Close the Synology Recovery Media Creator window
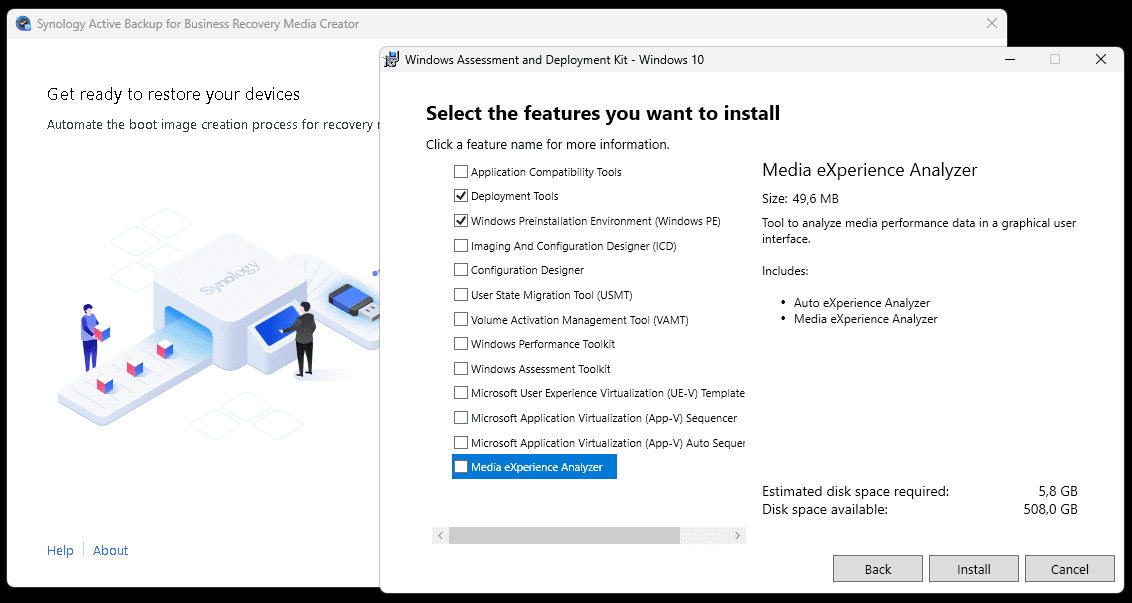The image size is (1132, 603). [x=991, y=24]
